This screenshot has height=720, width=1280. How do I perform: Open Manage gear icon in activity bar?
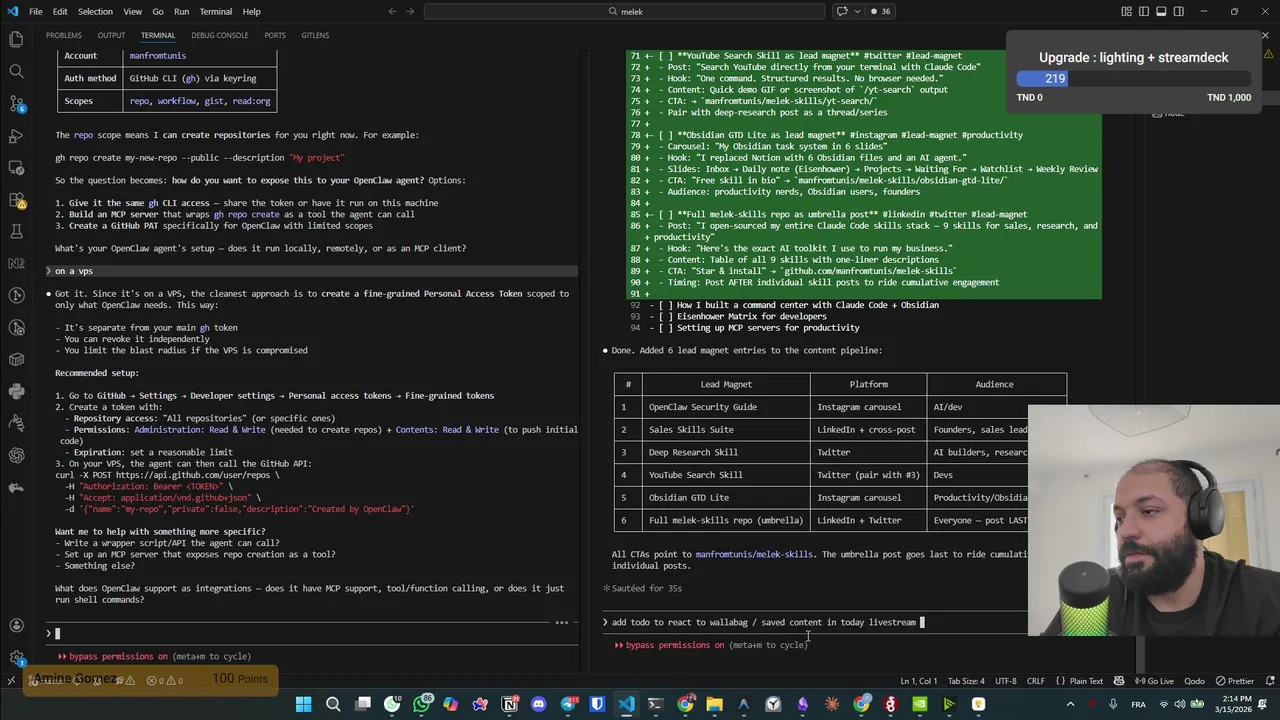click(x=16, y=658)
